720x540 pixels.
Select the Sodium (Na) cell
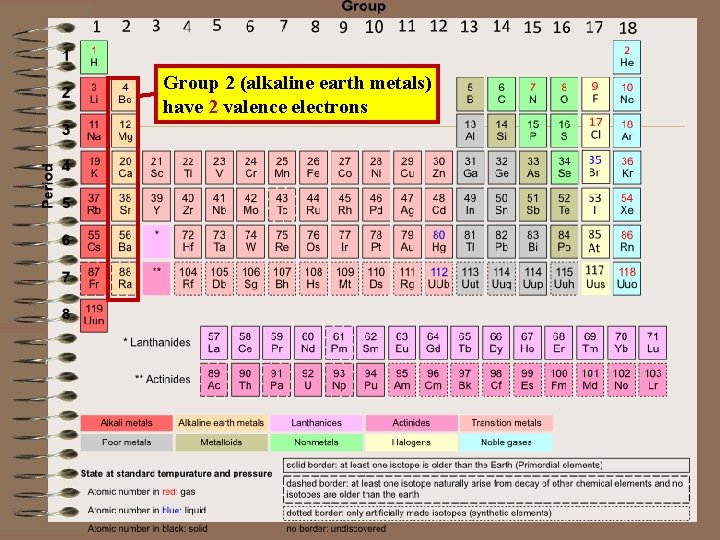point(94,130)
